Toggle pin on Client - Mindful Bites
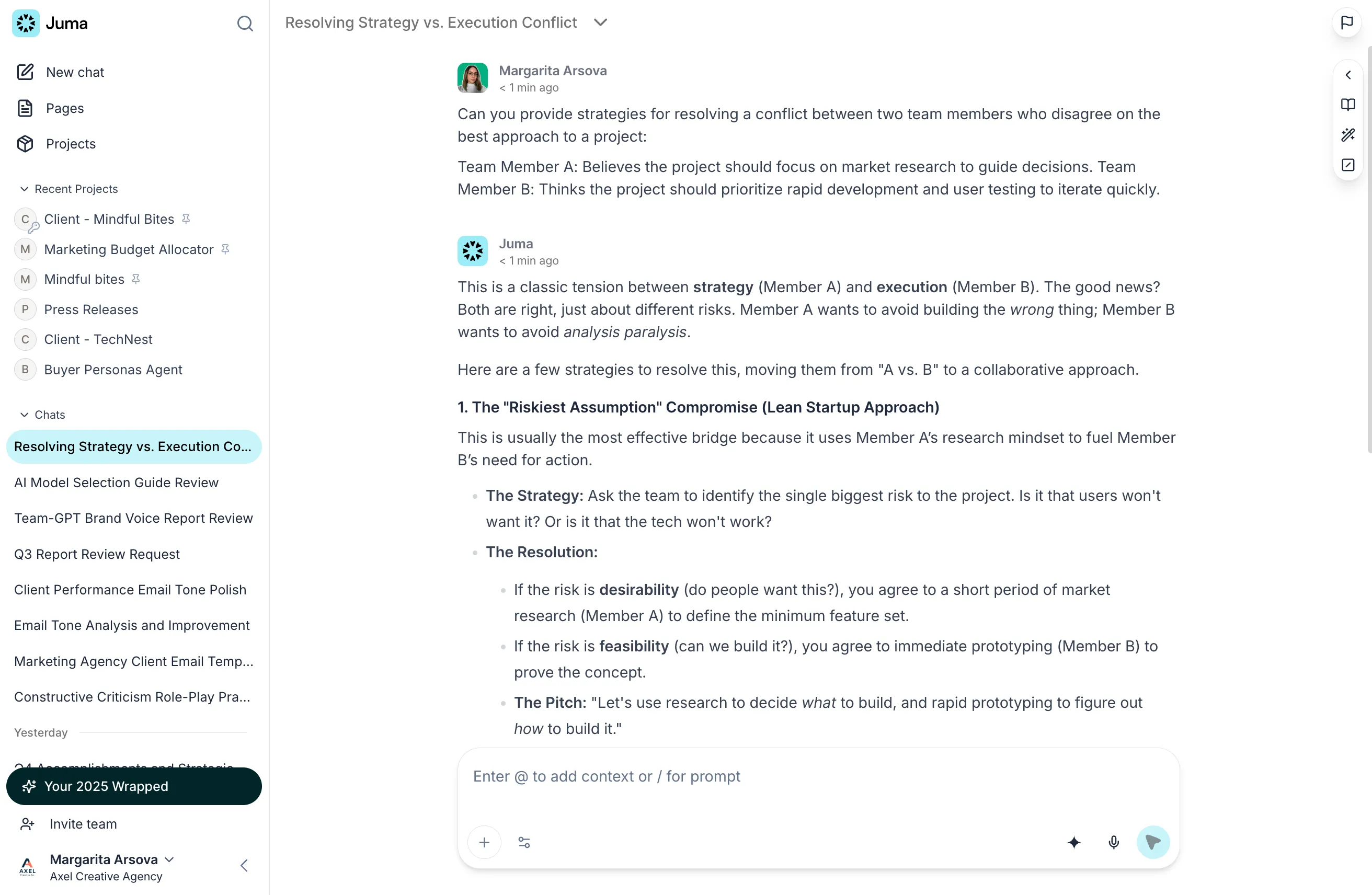Image resolution: width=1372 pixels, height=895 pixels. tap(186, 219)
